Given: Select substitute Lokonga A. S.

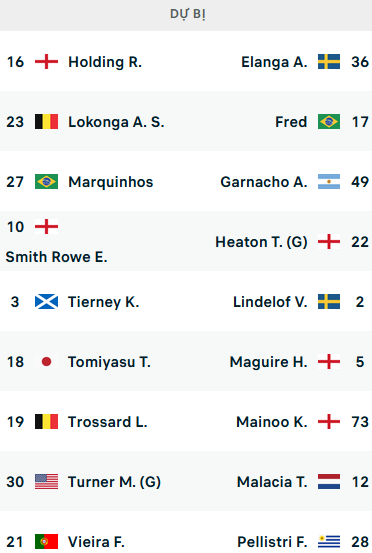Looking at the screenshot, I should [x=116, y=122].
